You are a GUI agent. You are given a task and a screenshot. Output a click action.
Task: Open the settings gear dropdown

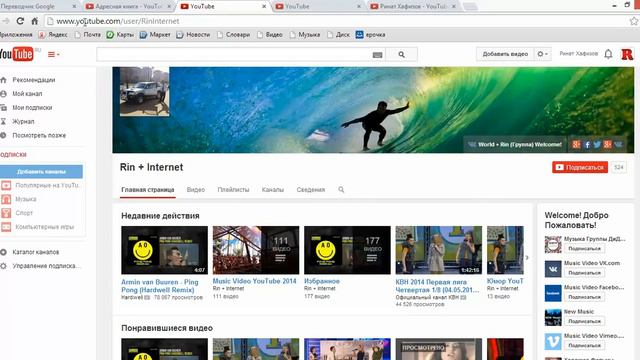pos(542,54)
